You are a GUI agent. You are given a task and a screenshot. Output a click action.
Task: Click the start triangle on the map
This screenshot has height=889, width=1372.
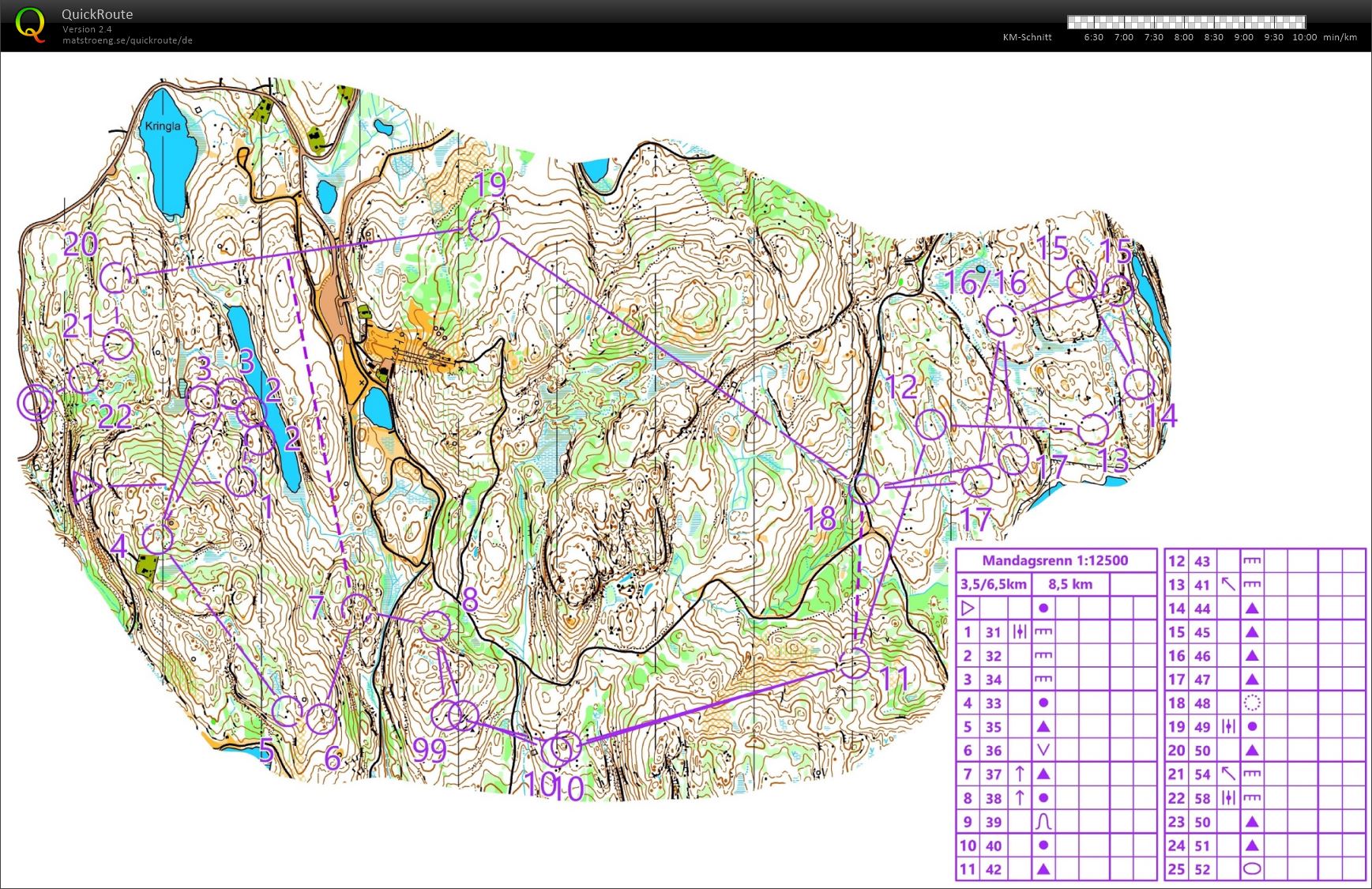pos(86,487)
